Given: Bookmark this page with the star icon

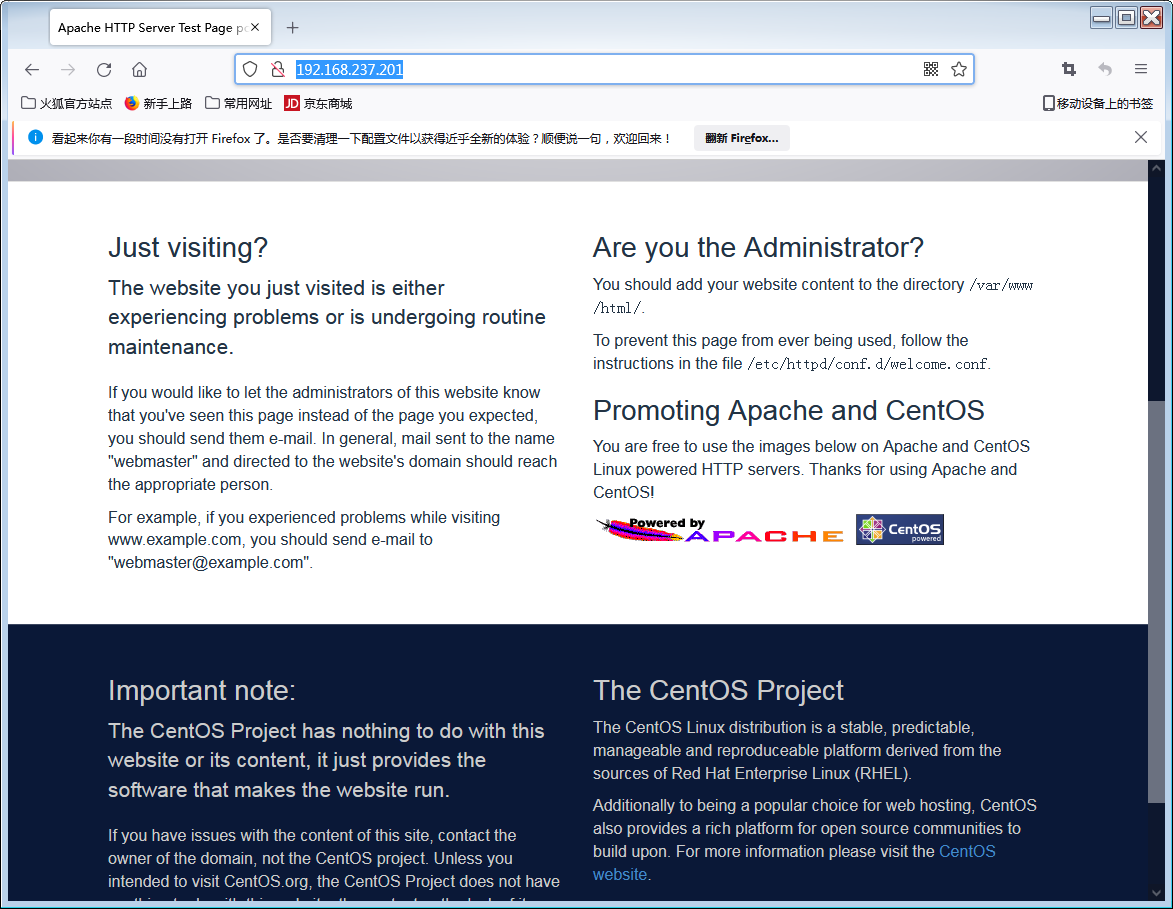Looking at the screenshot, I should click(959, 70).
